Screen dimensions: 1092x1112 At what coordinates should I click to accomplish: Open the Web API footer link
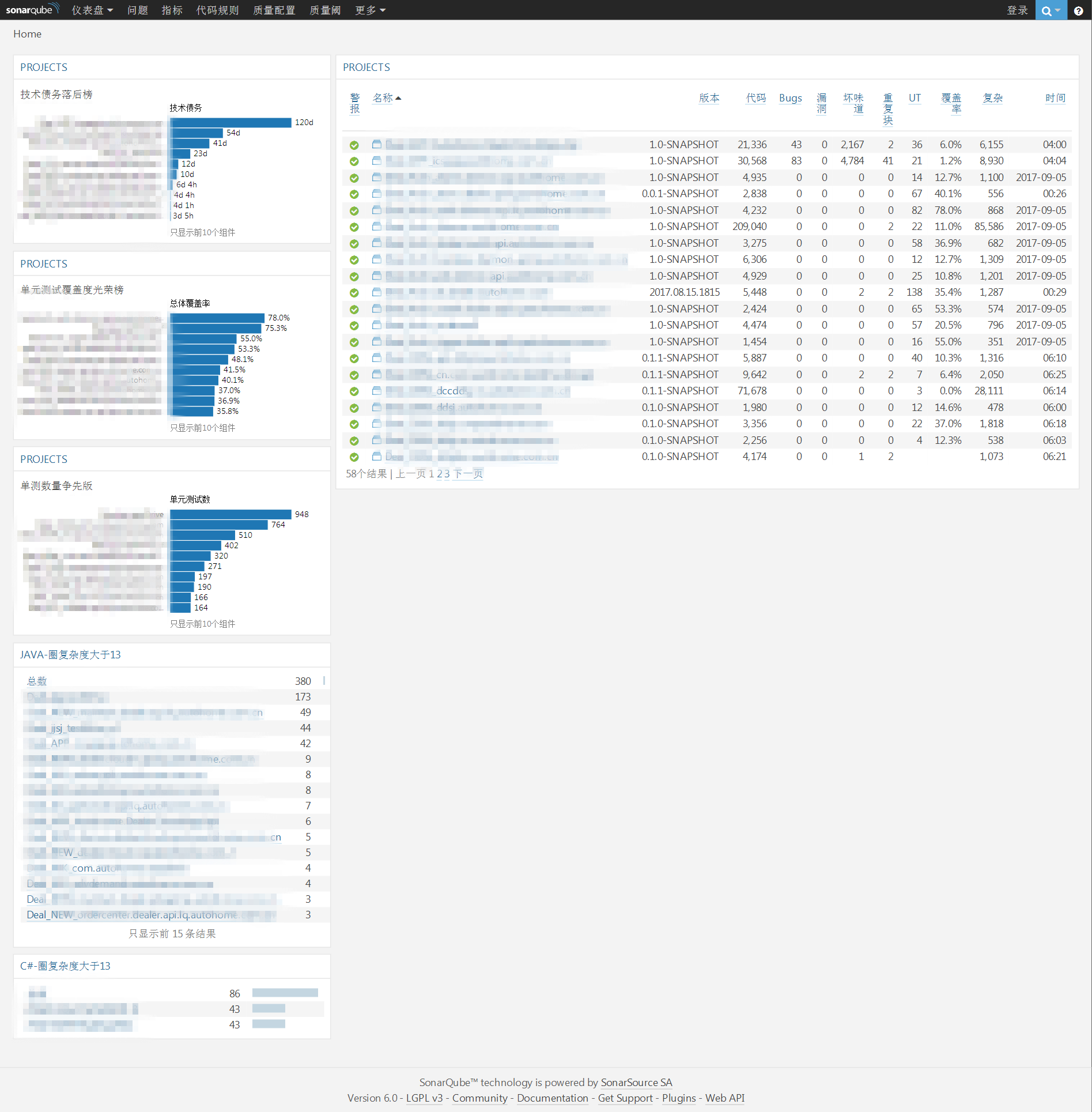click(725, 1098)
